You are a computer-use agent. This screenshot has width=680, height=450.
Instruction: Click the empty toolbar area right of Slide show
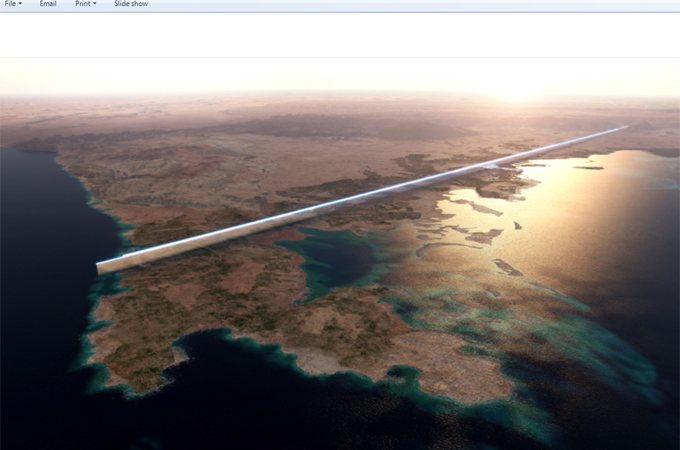(x=400, y=5)
